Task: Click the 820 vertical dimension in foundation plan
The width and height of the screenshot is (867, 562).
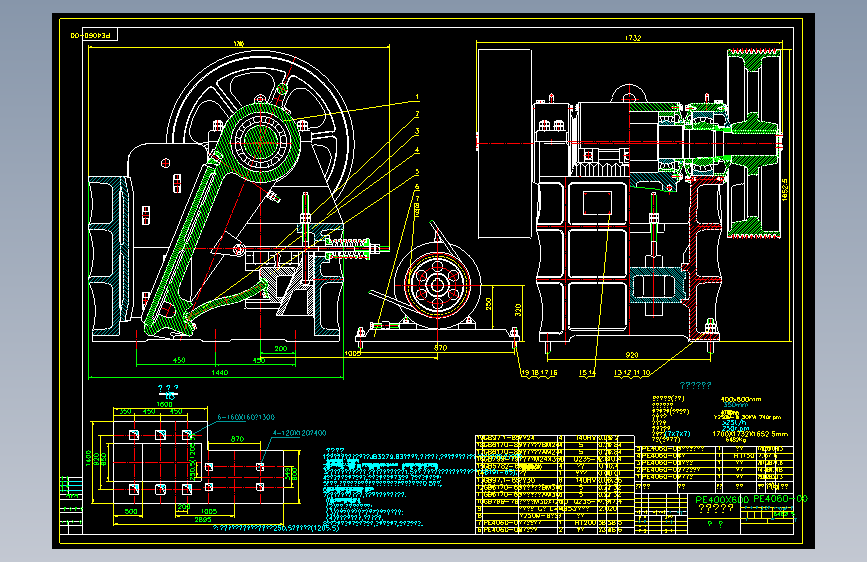Action: (96, 459)
